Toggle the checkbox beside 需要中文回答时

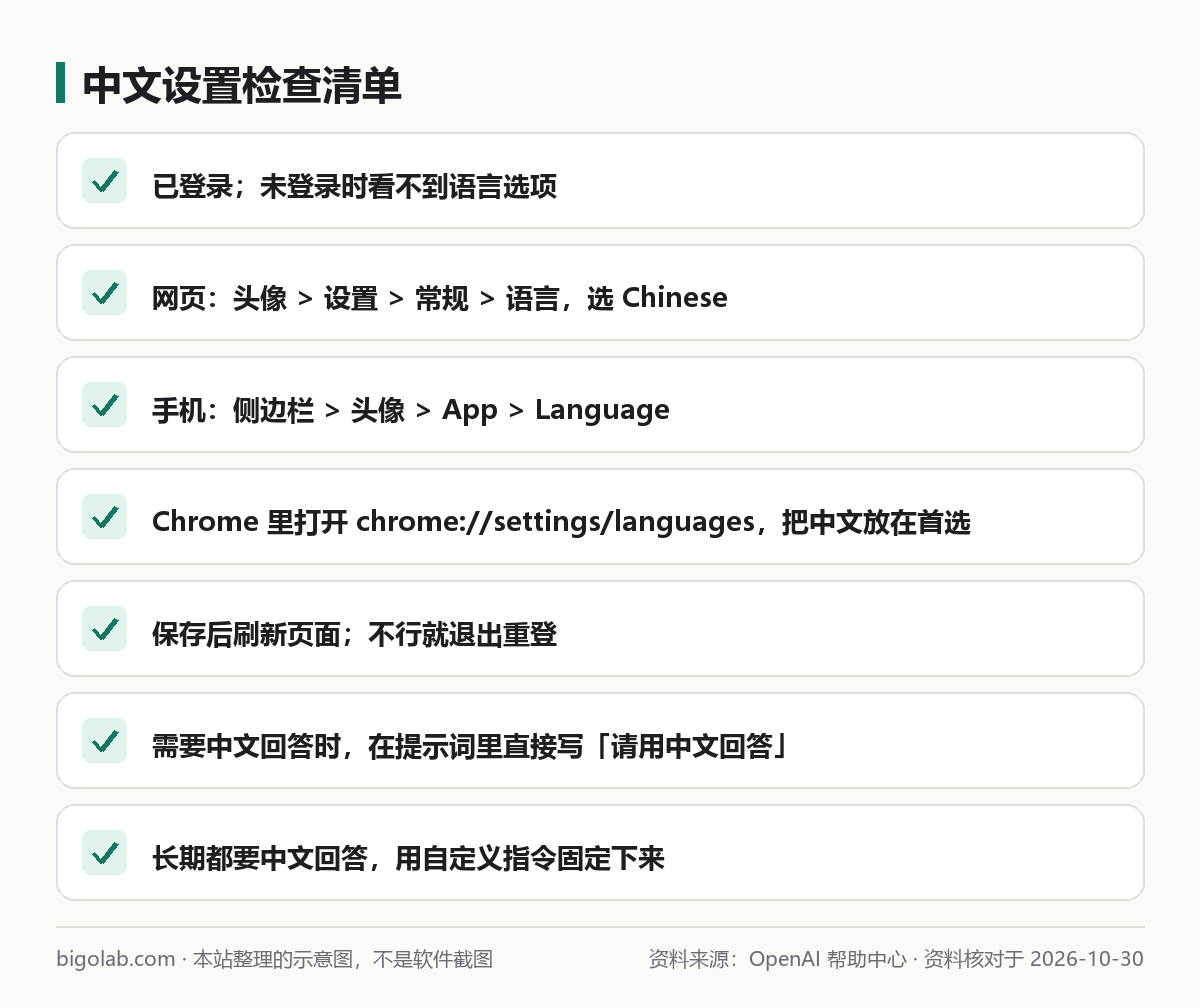click(104, 741)
